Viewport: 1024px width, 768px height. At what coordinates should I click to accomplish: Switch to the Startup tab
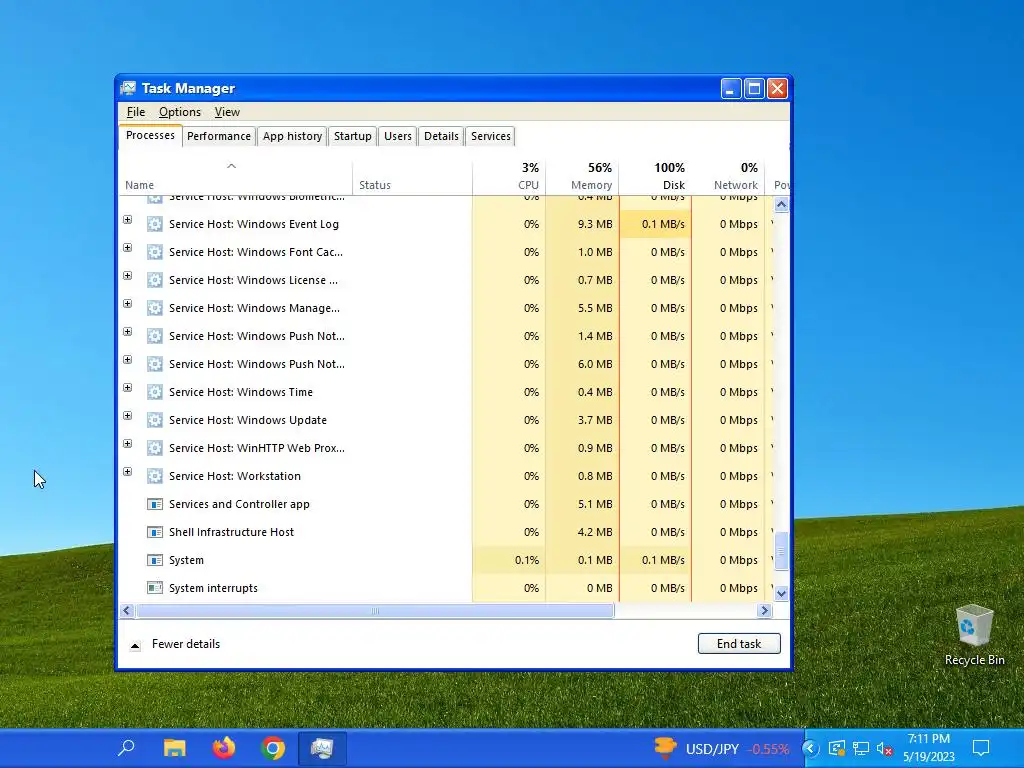pos(353,136)
